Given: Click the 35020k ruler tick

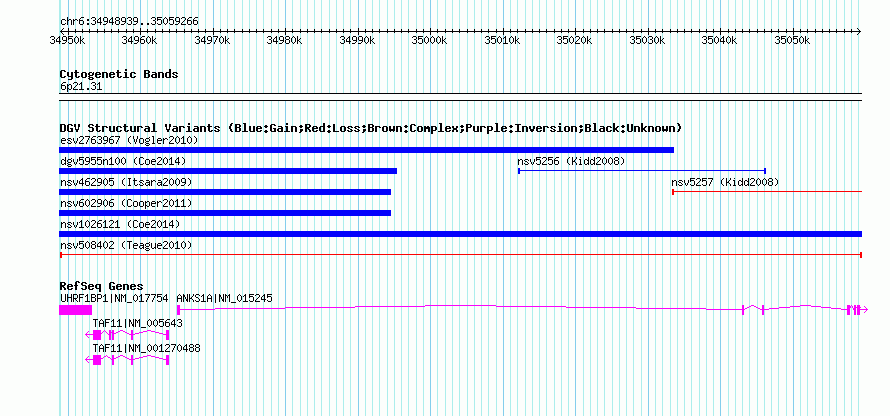Looking at the screenshot, I should click(575, 40).
